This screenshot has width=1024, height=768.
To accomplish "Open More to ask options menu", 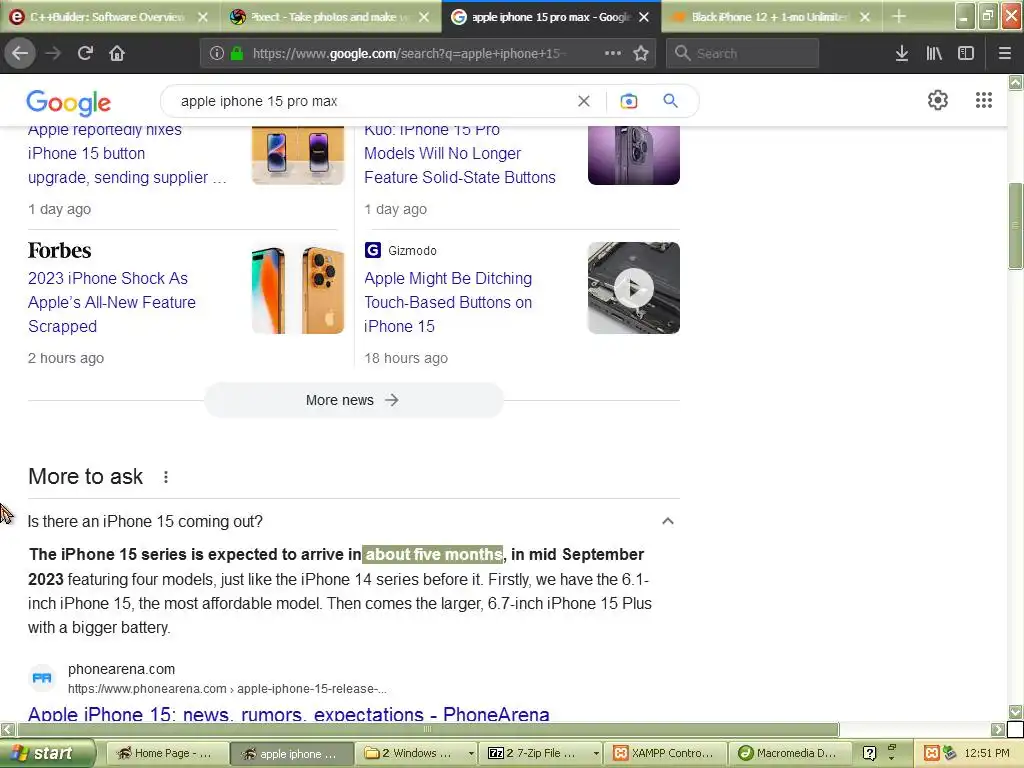I will point(166,477).
